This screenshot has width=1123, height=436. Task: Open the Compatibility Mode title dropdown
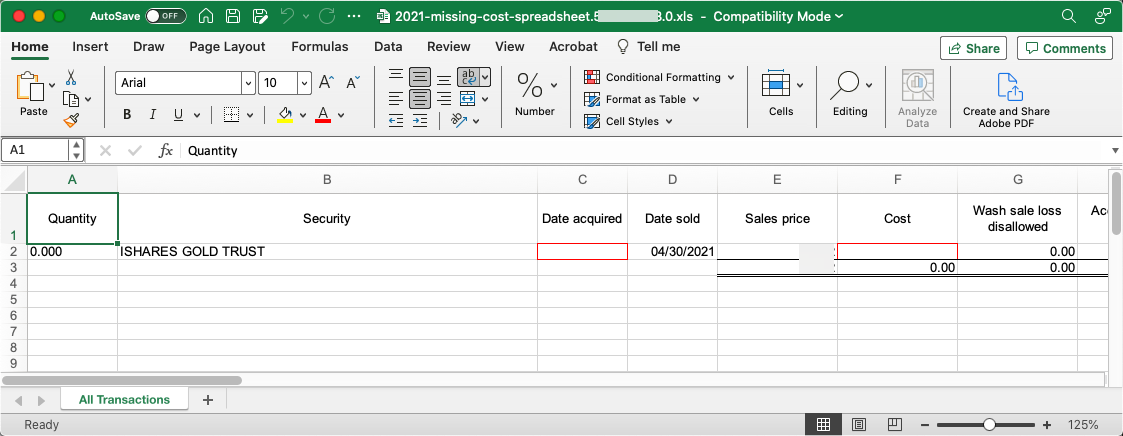[x=779, y=16]
